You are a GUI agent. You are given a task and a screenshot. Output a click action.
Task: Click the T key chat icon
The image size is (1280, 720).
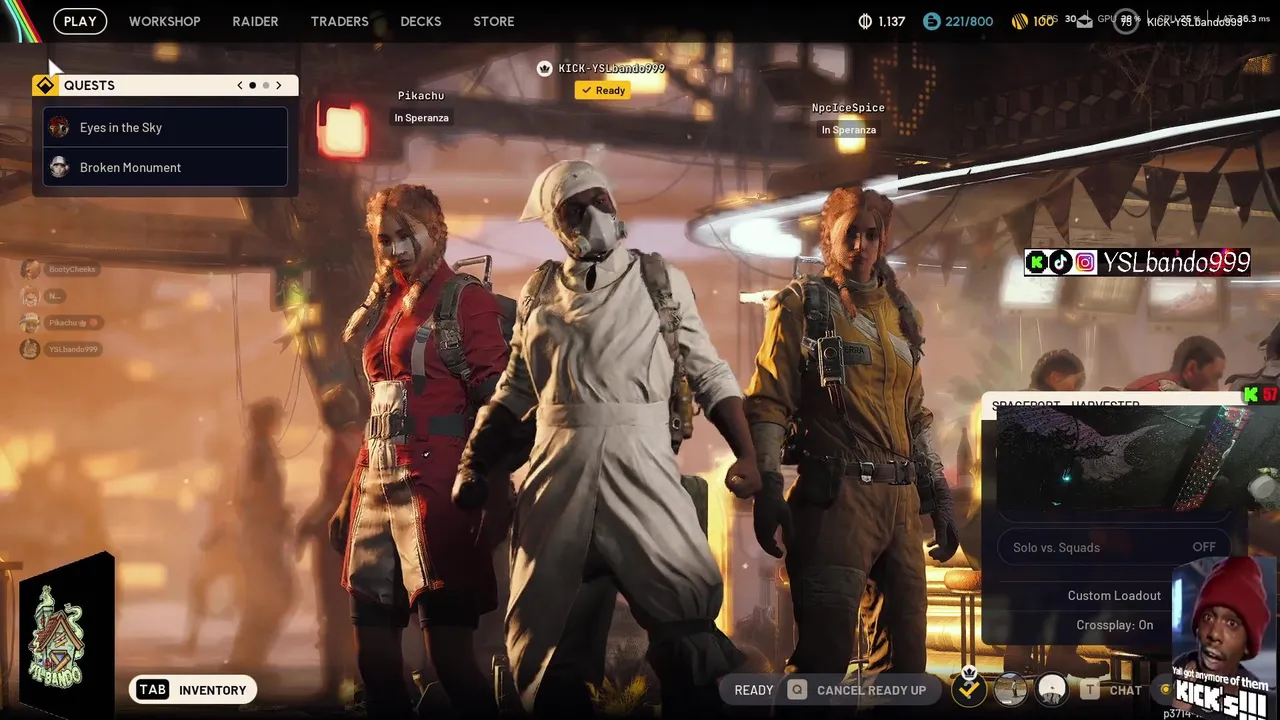point(1089,690)
